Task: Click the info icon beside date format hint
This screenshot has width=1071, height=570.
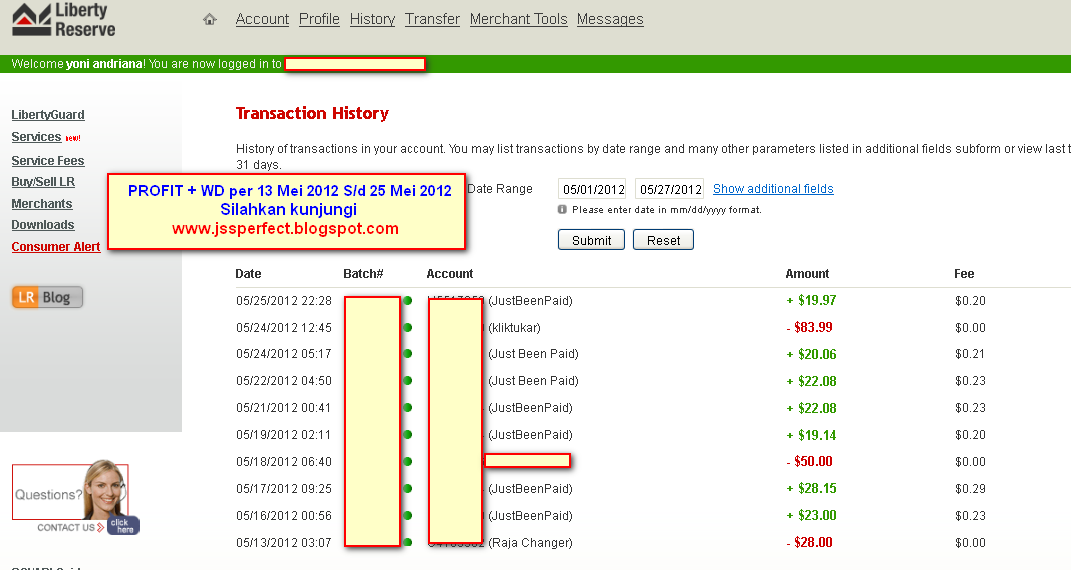Action: (x=562, y=210)
